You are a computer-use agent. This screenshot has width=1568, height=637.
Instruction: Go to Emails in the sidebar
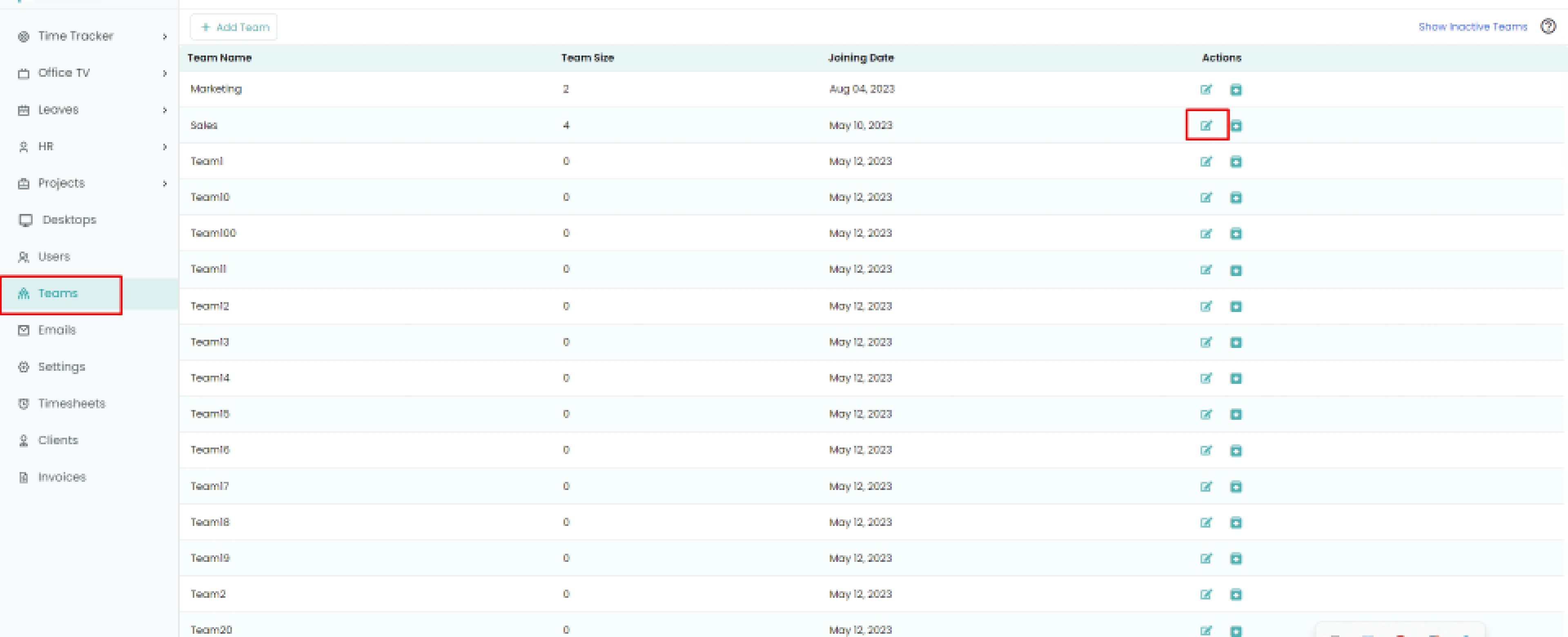click(57, 330)
